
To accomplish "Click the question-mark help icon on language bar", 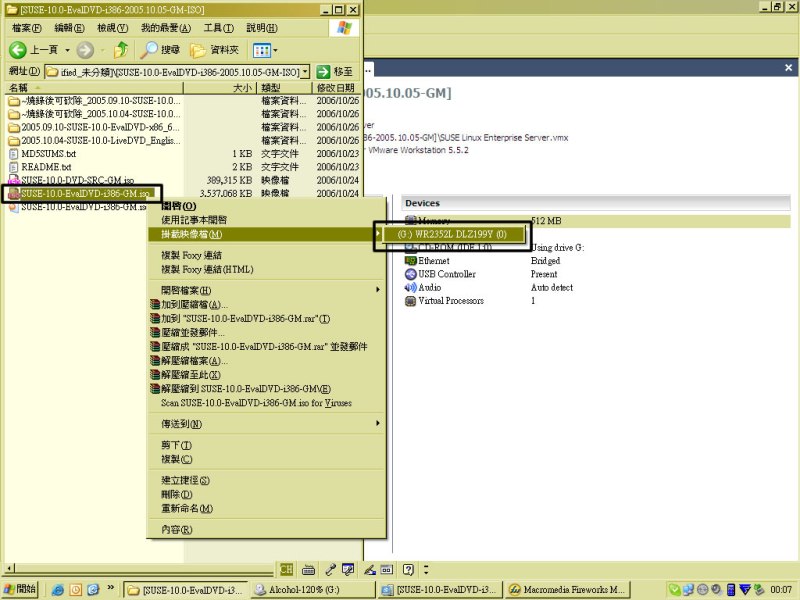I will pos(408,569).
